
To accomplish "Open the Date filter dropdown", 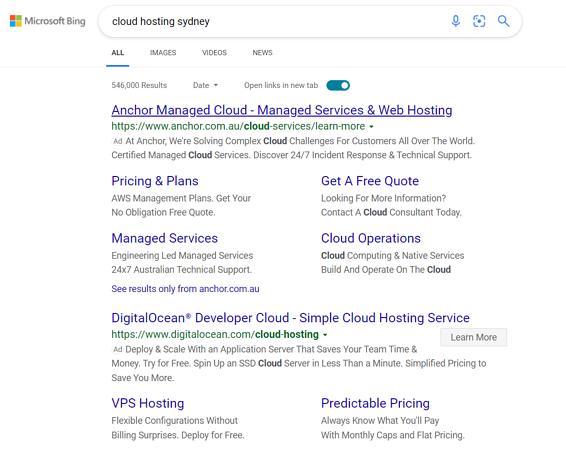I will pos(205,85).
